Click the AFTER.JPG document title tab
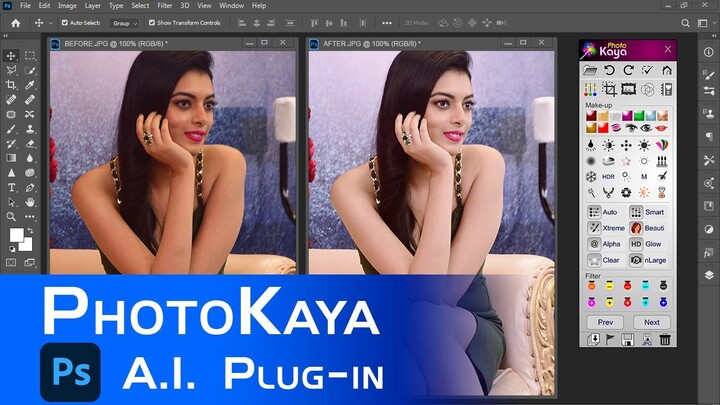This screenshot has height=405, width=720. tap(372, 43)
